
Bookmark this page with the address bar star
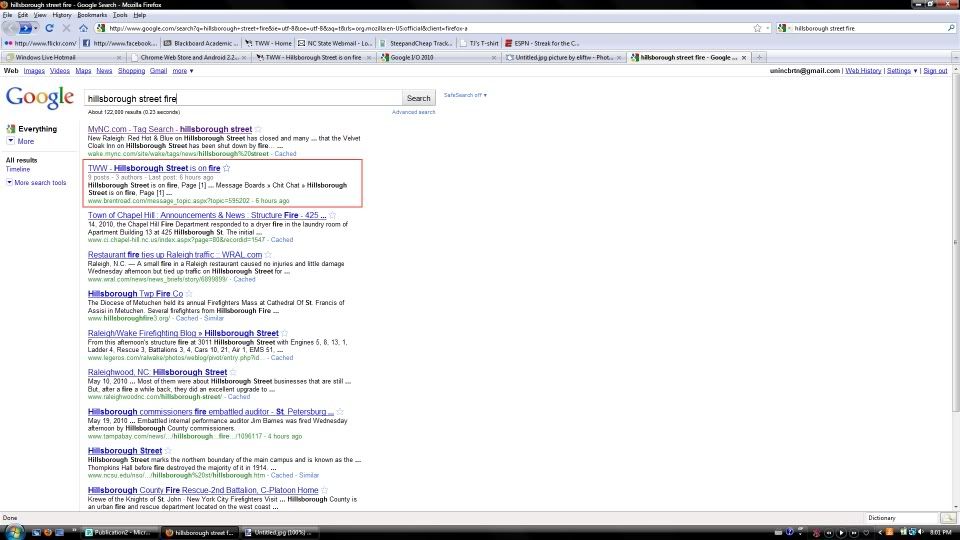(x=757, y=28)
